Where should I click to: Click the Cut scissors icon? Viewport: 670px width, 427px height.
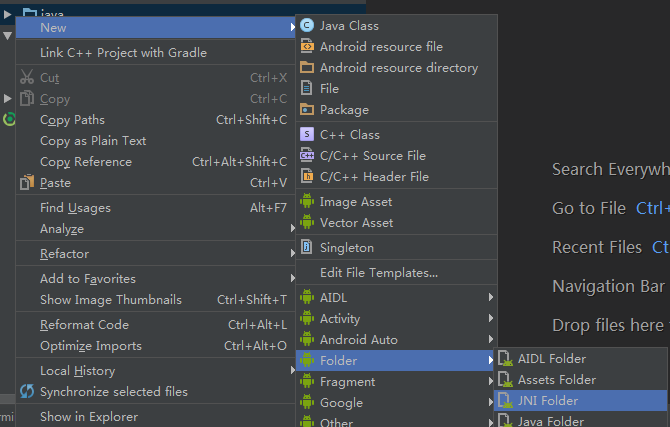tap(27, 77)
